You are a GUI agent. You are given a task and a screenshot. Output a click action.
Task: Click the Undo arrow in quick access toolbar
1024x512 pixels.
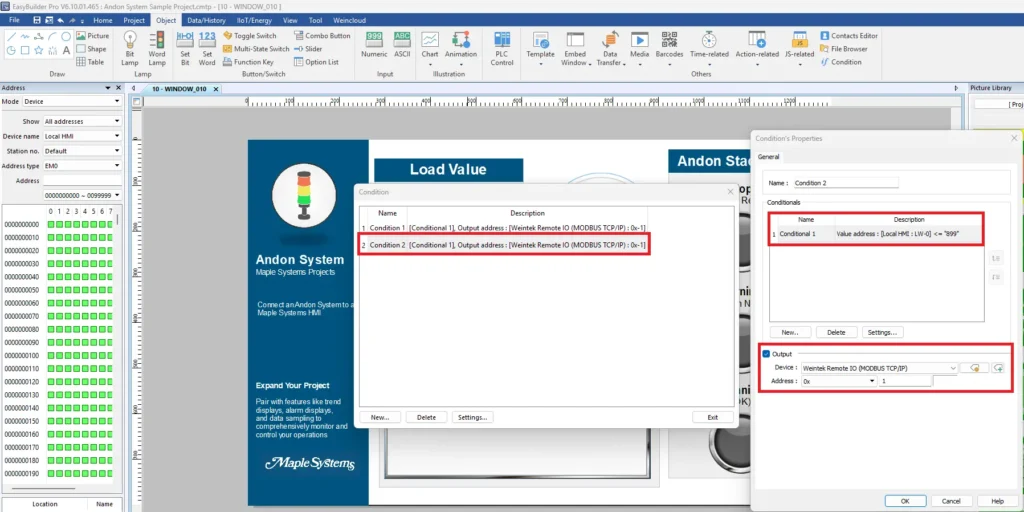coord(60,20)
